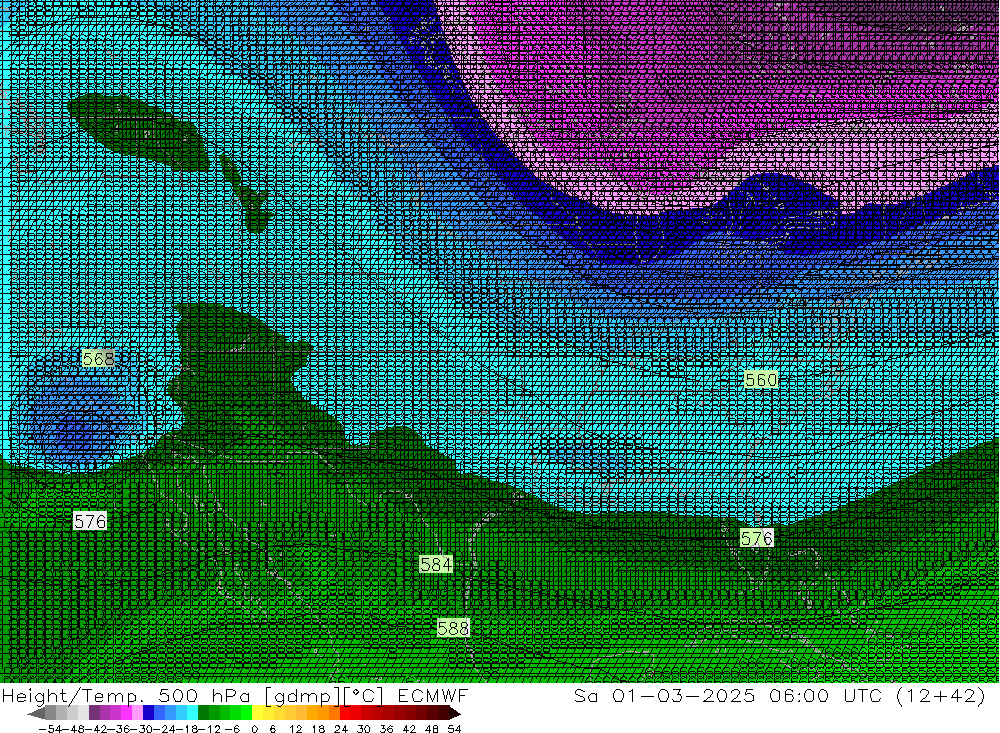
Task: Click the bright yellow legend swatch above 0
Action: [x=258, y=713]
